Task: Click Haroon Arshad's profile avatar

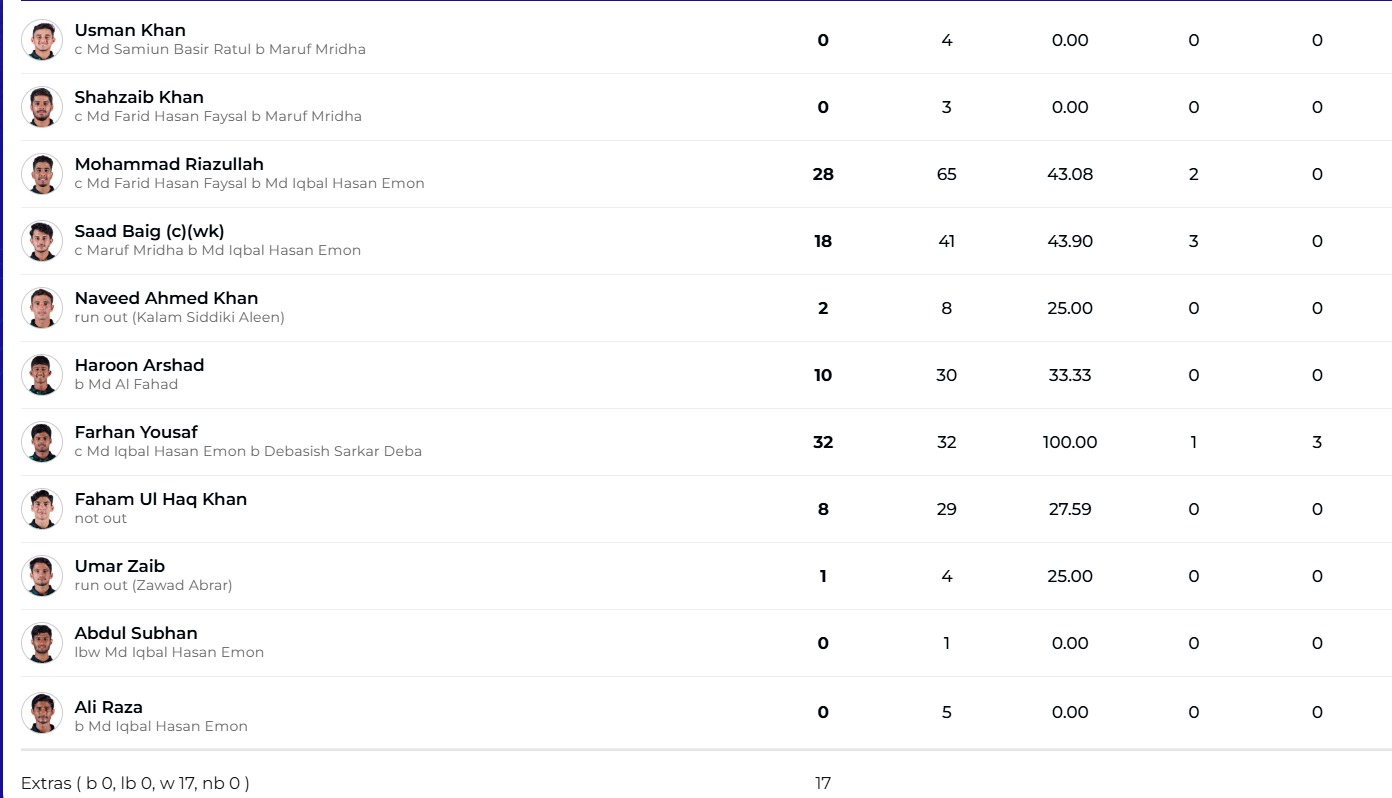Action: [42, 375]
